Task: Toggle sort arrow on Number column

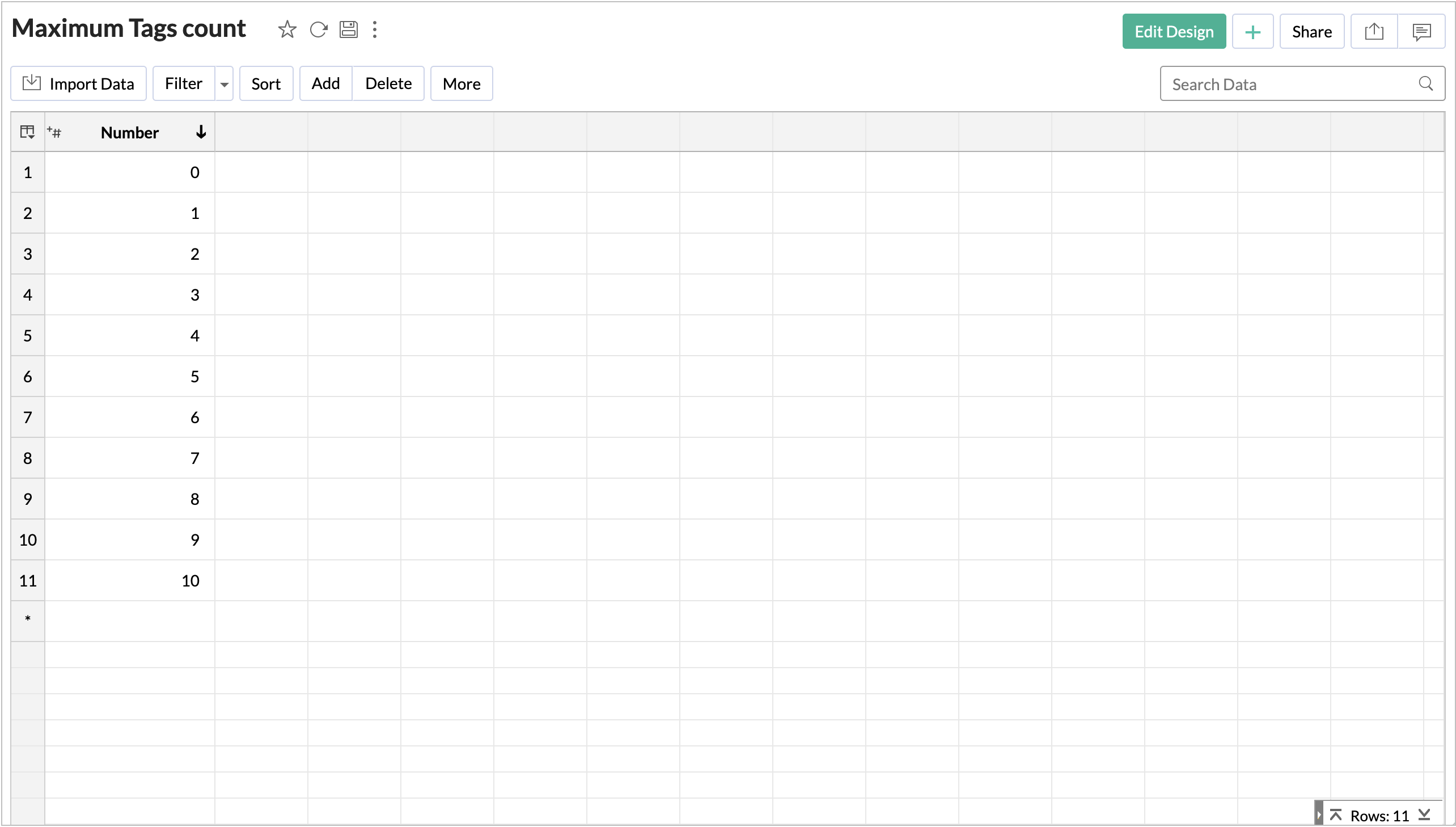Action: pos(201,132)
